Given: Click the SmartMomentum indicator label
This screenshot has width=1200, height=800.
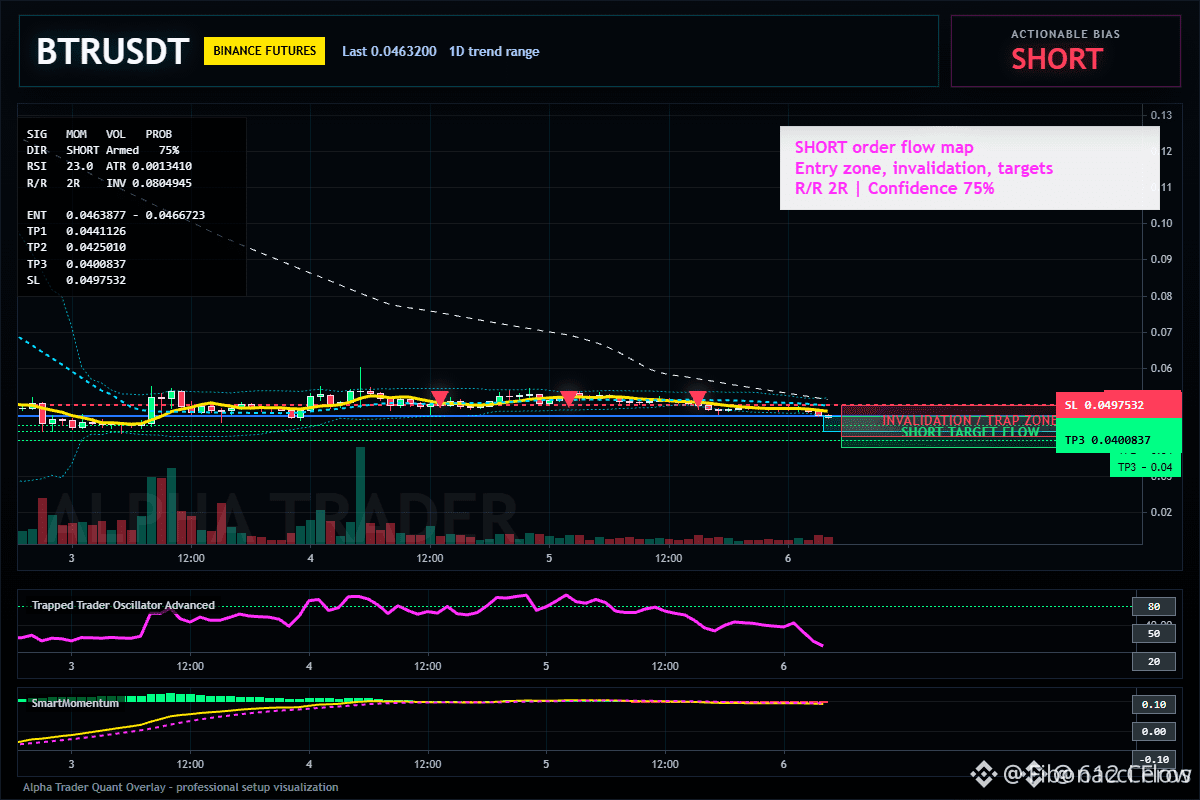Looking at the screenshot, I should click(x=69, y=703).
